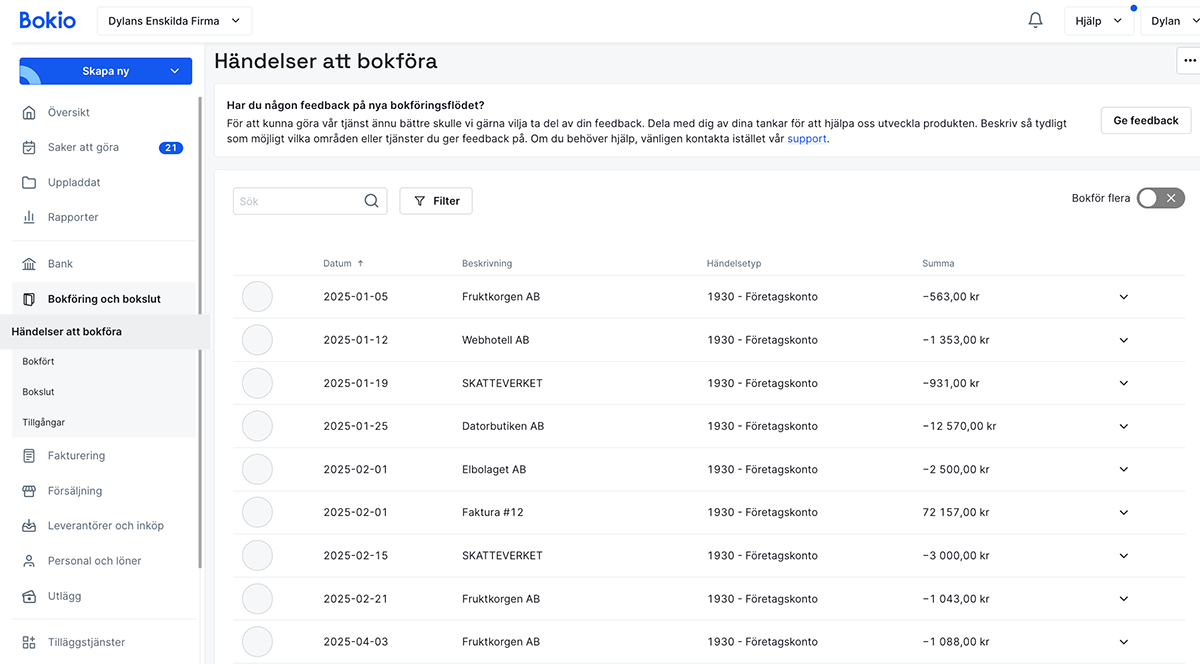This screenshot has width=1200, height=664.
Task: Open the Hjälp dropdown menu
Action: pos(1098,21)
